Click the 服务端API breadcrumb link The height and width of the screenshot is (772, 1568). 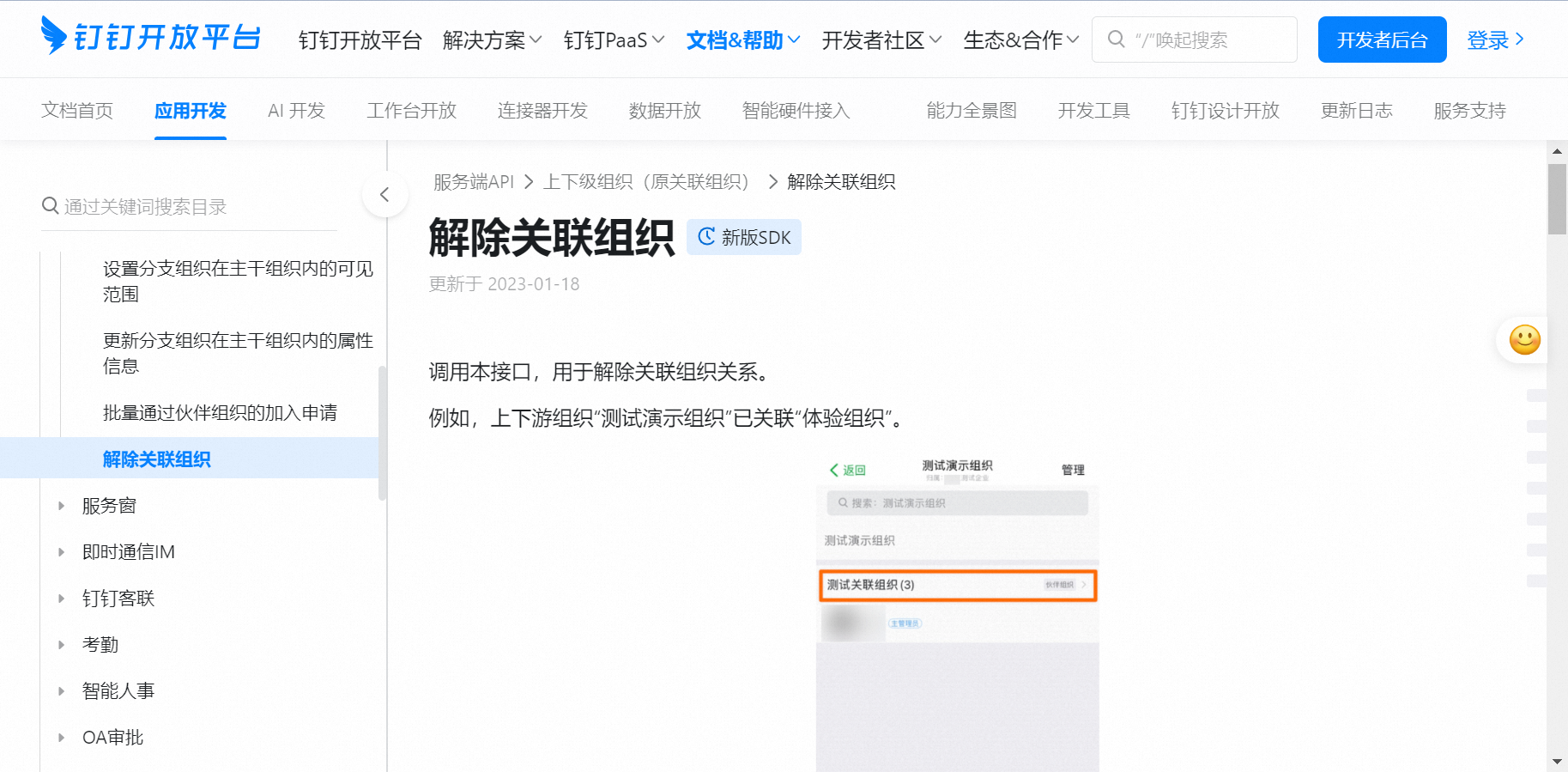point(474,182)
